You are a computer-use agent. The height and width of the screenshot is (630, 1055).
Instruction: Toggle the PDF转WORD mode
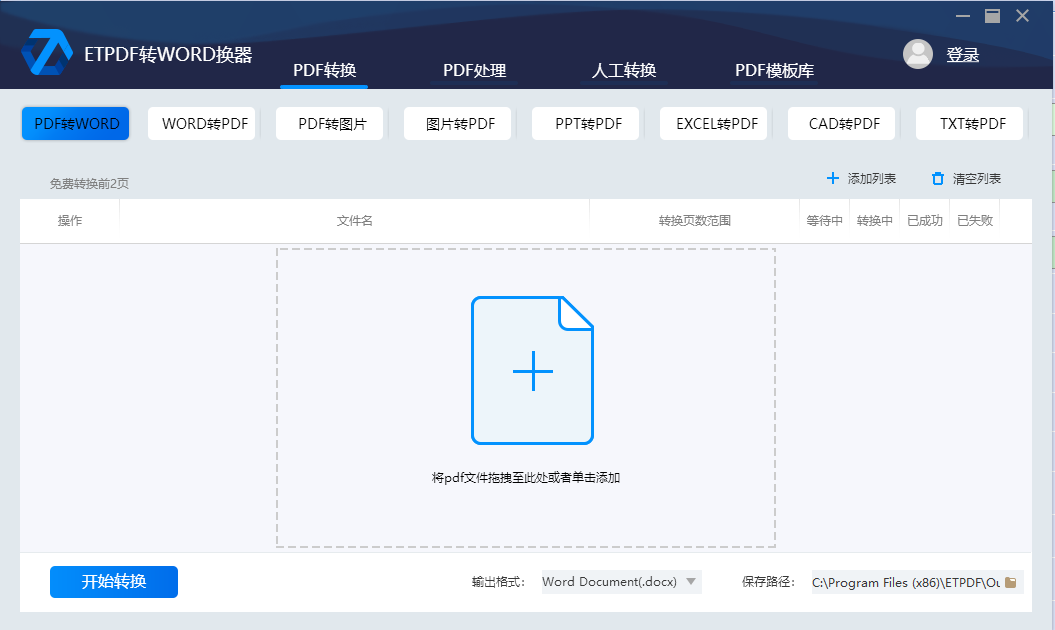point(74,123)
